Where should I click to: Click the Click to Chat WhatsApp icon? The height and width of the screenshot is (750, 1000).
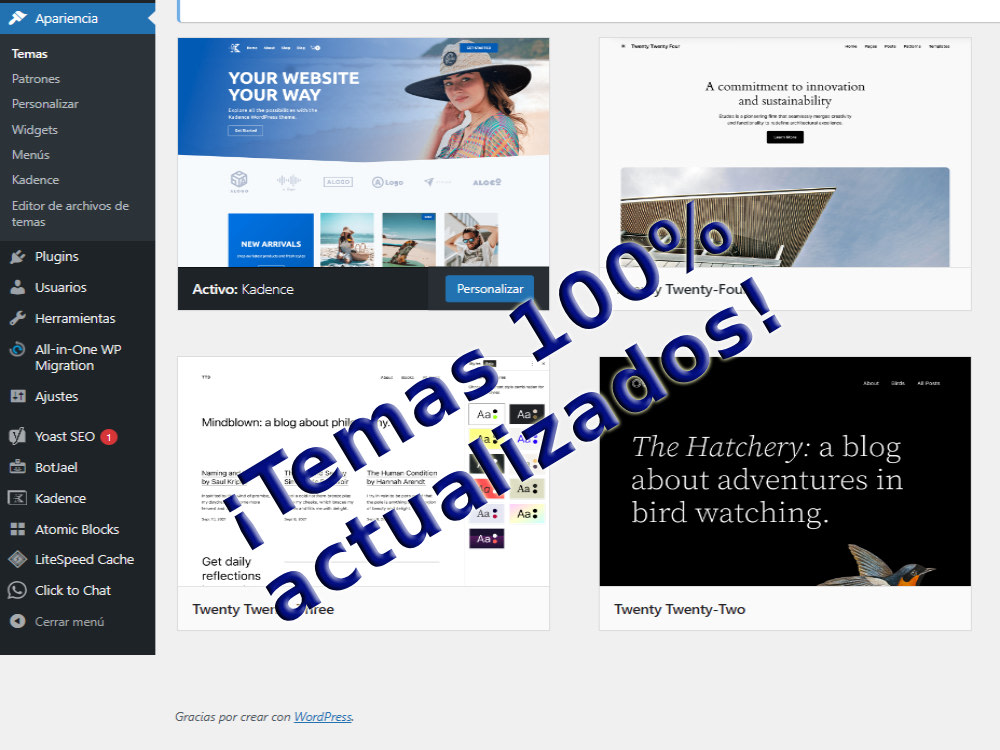pos(18,591)
